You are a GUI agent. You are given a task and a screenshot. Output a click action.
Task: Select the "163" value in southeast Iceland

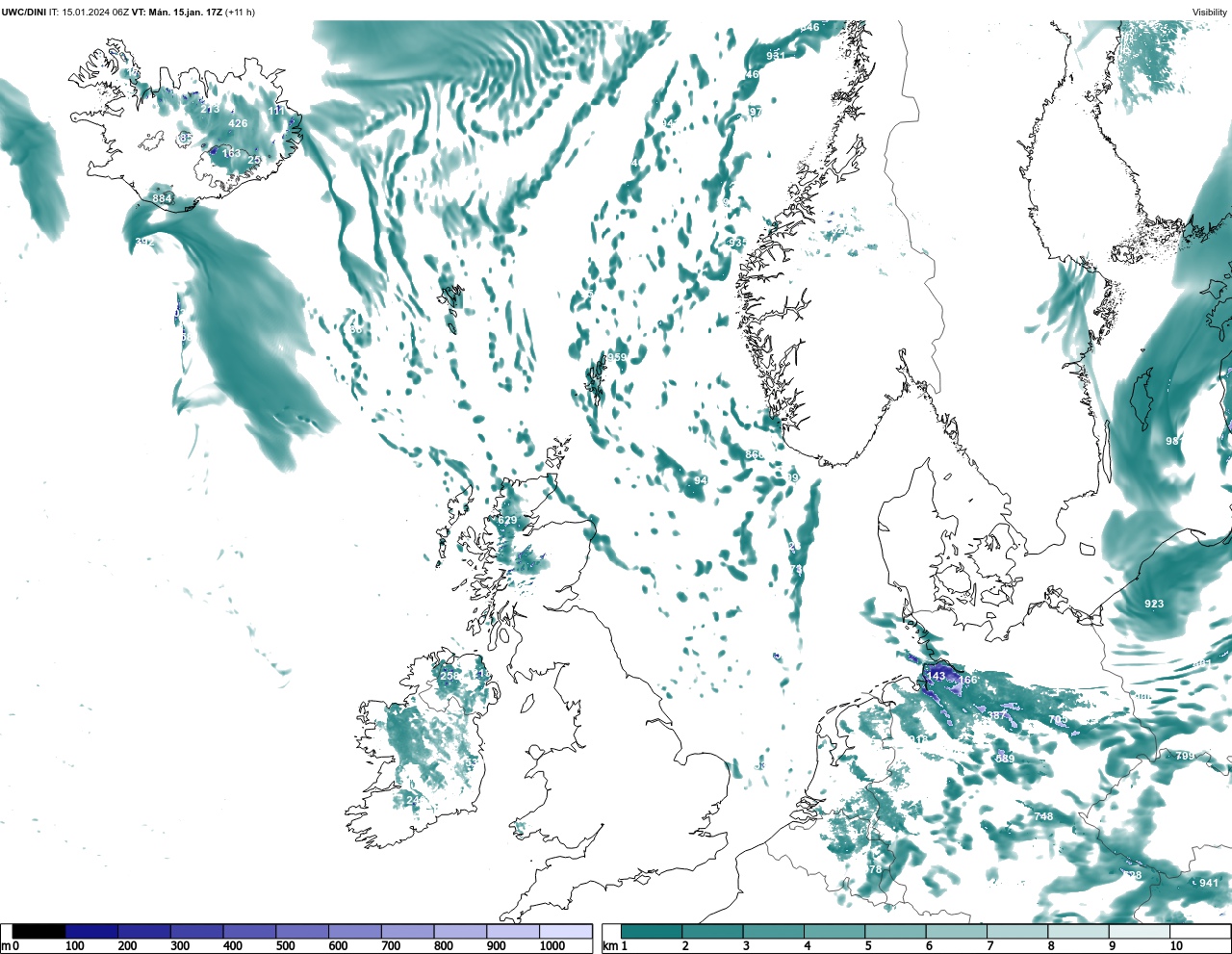pos(232,154)
